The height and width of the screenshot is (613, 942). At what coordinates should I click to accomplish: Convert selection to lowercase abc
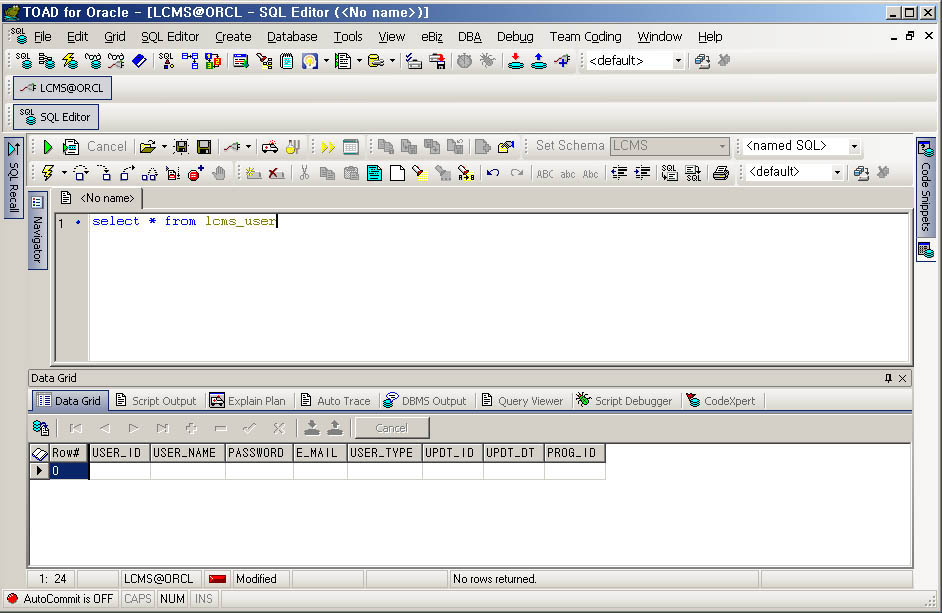(568, 174)
